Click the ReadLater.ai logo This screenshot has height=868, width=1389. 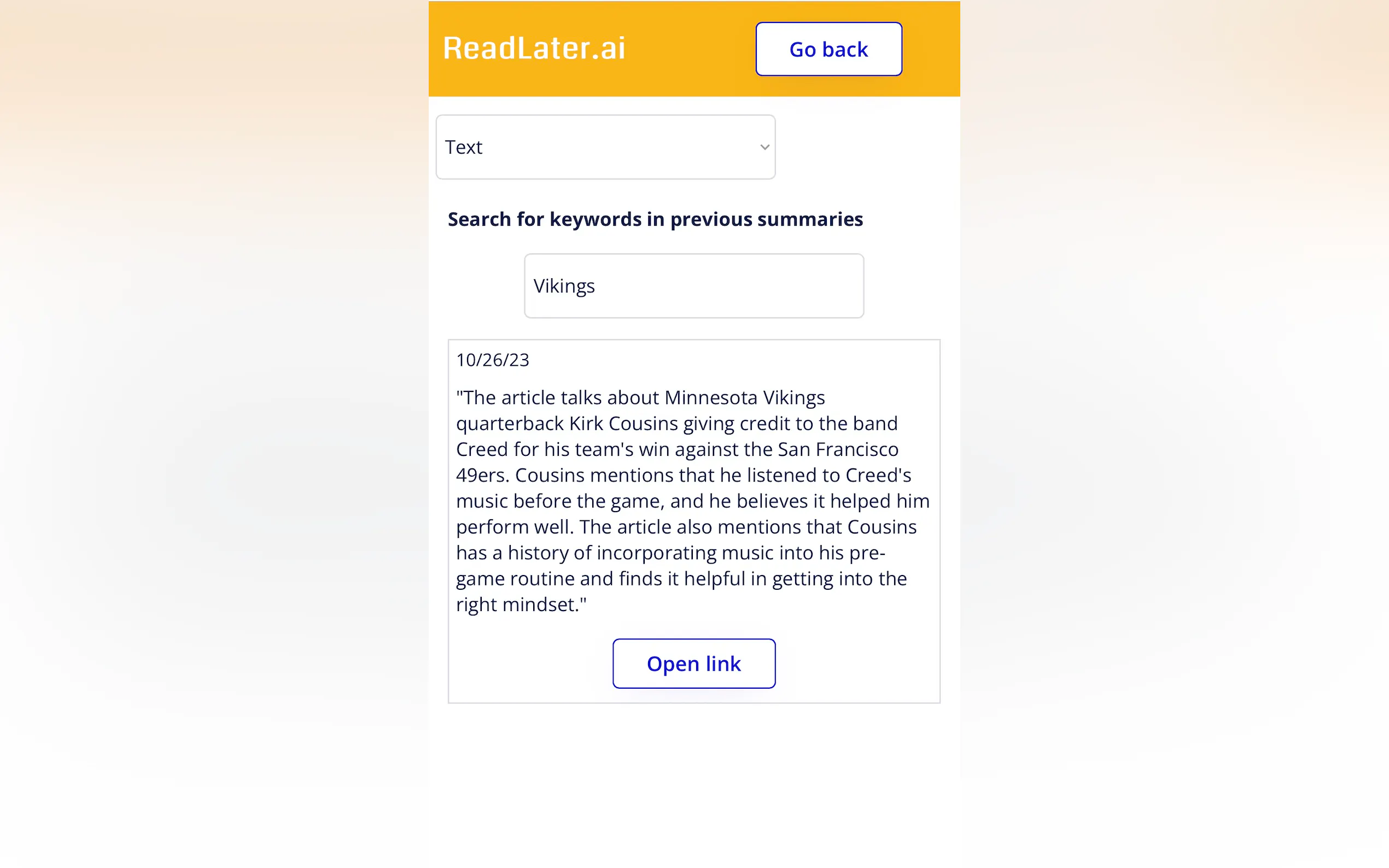click(533, 48)
